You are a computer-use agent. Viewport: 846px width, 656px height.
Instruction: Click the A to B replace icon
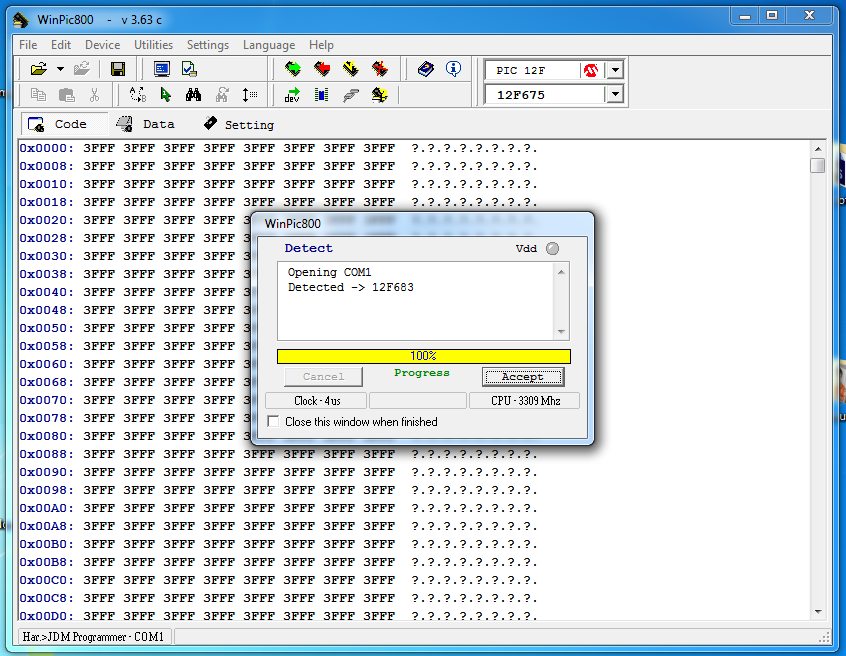[138, 95]
